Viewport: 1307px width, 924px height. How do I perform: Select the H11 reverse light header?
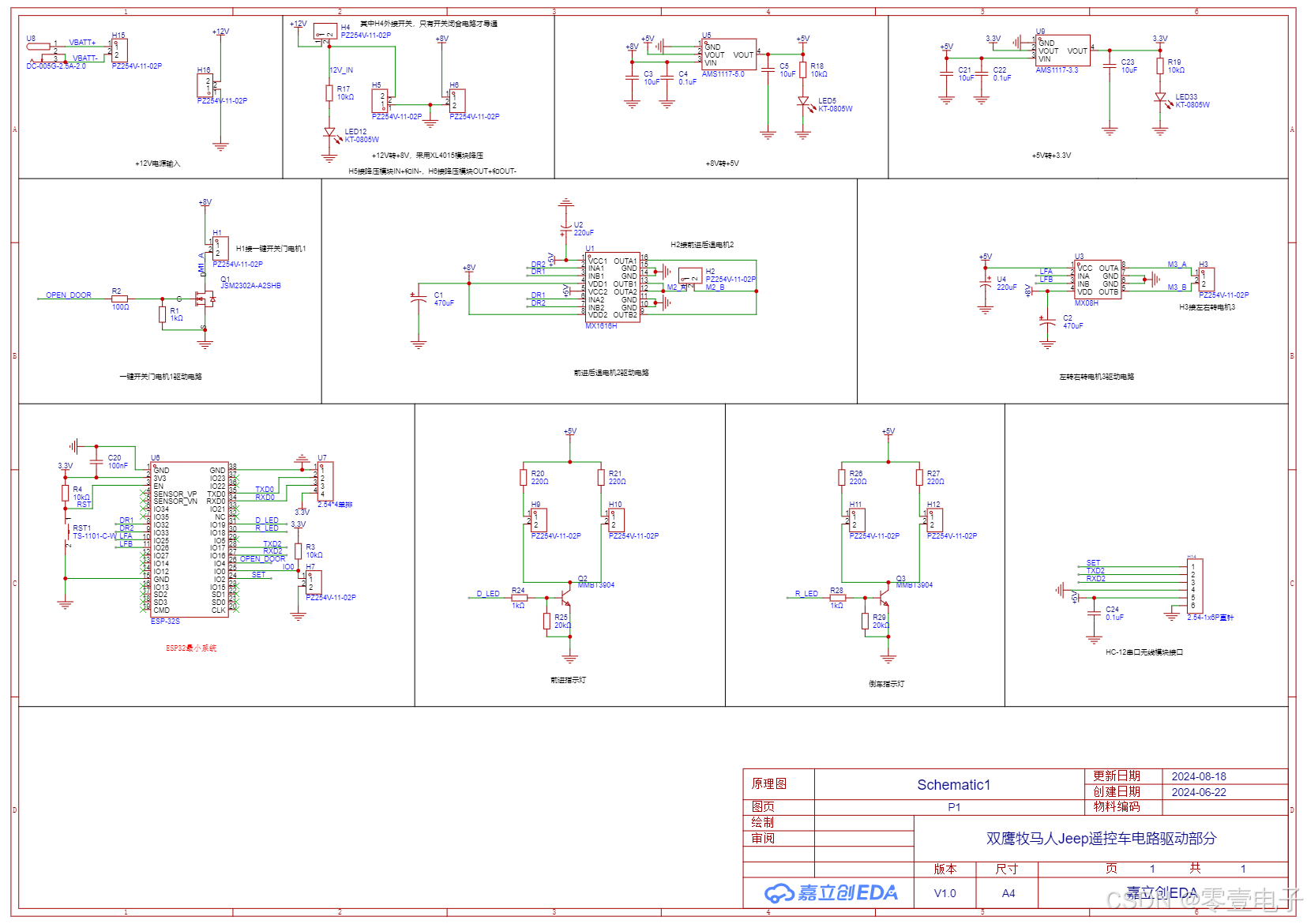(x=858, y=520)
